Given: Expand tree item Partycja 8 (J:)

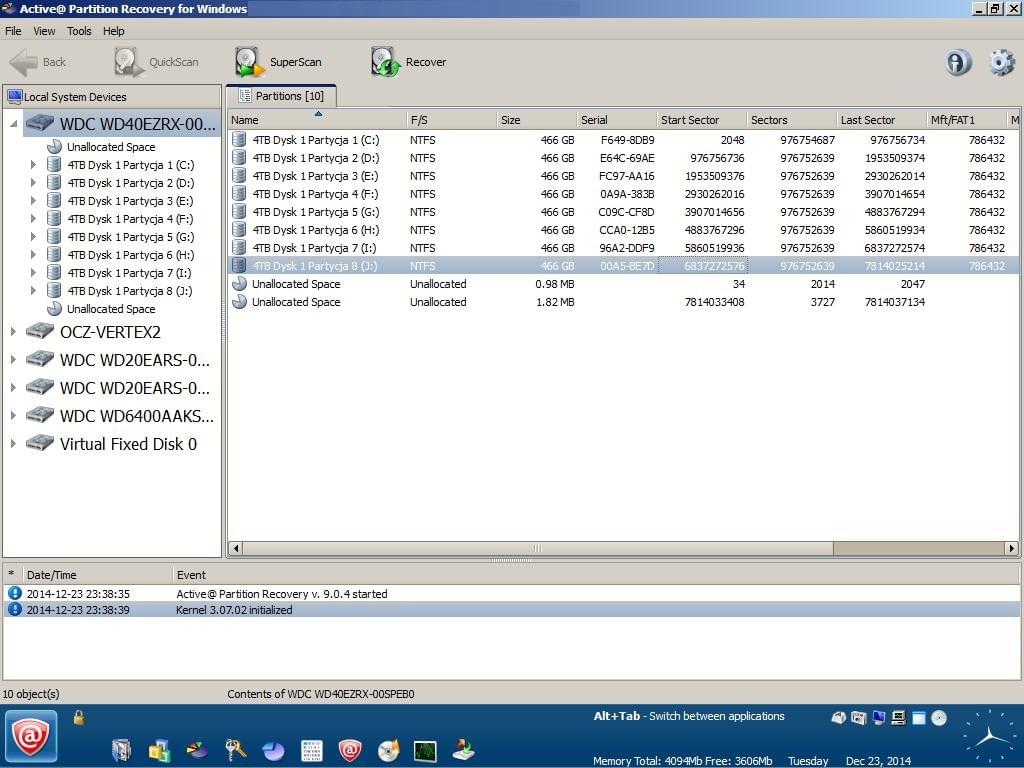Looking at the screenshot, I should coord(33,291).
